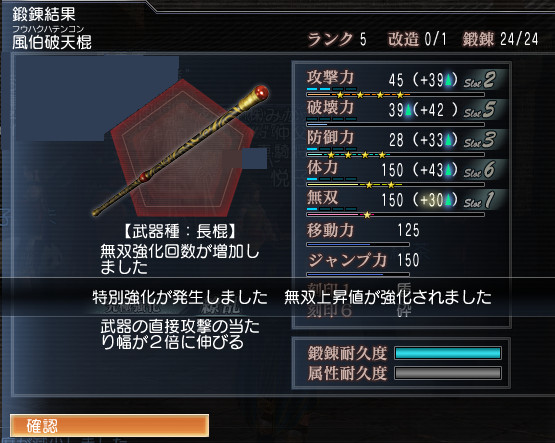Click the green up arrow next to +30 無双
The width and height of the screenshot is (555, 443).
coord(448,200)
